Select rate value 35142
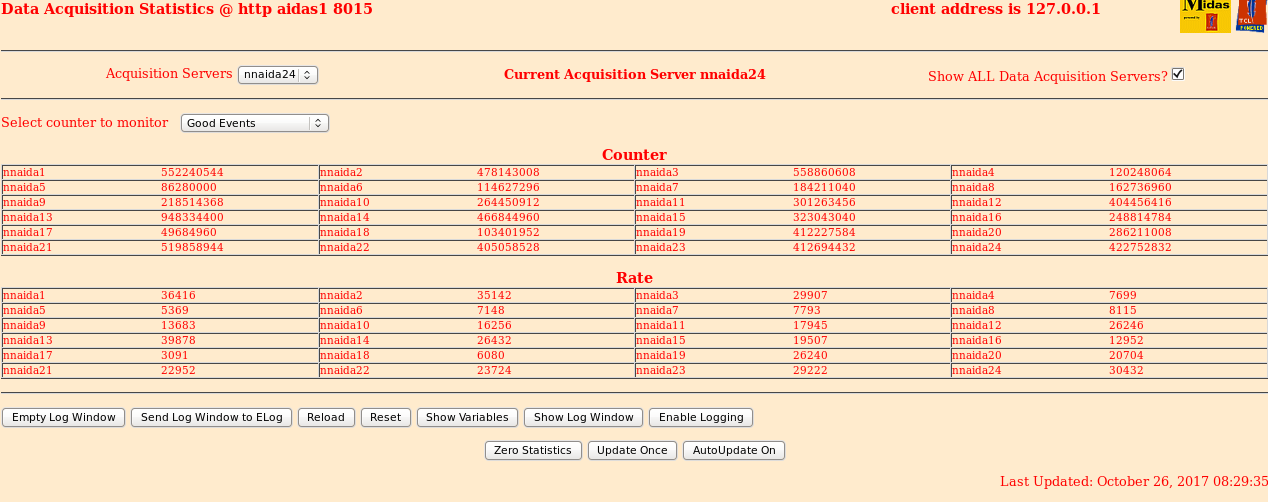 point(494,295)
